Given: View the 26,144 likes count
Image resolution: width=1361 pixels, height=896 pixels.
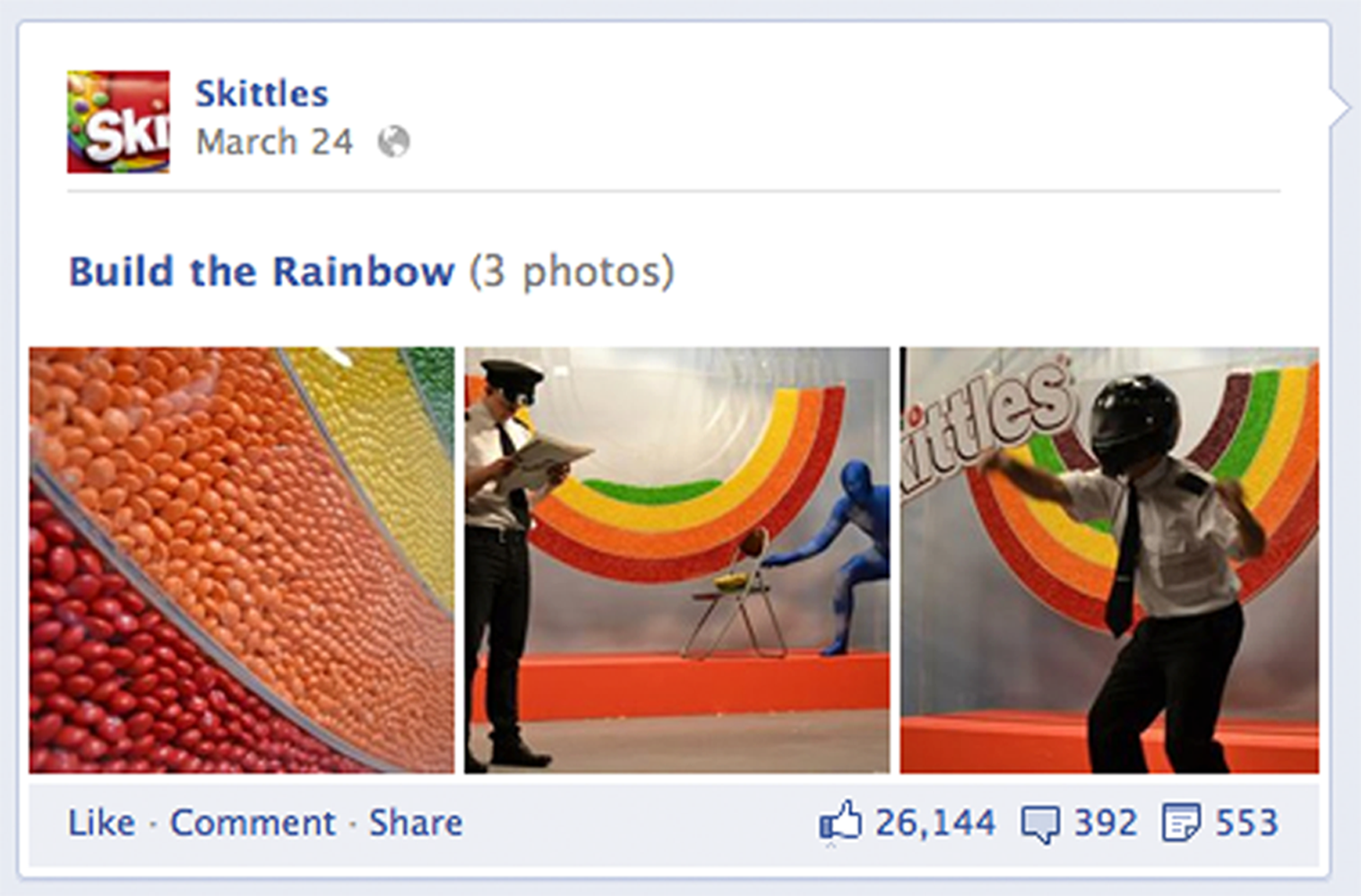Looking at the screenshot, I should (935, 823).
